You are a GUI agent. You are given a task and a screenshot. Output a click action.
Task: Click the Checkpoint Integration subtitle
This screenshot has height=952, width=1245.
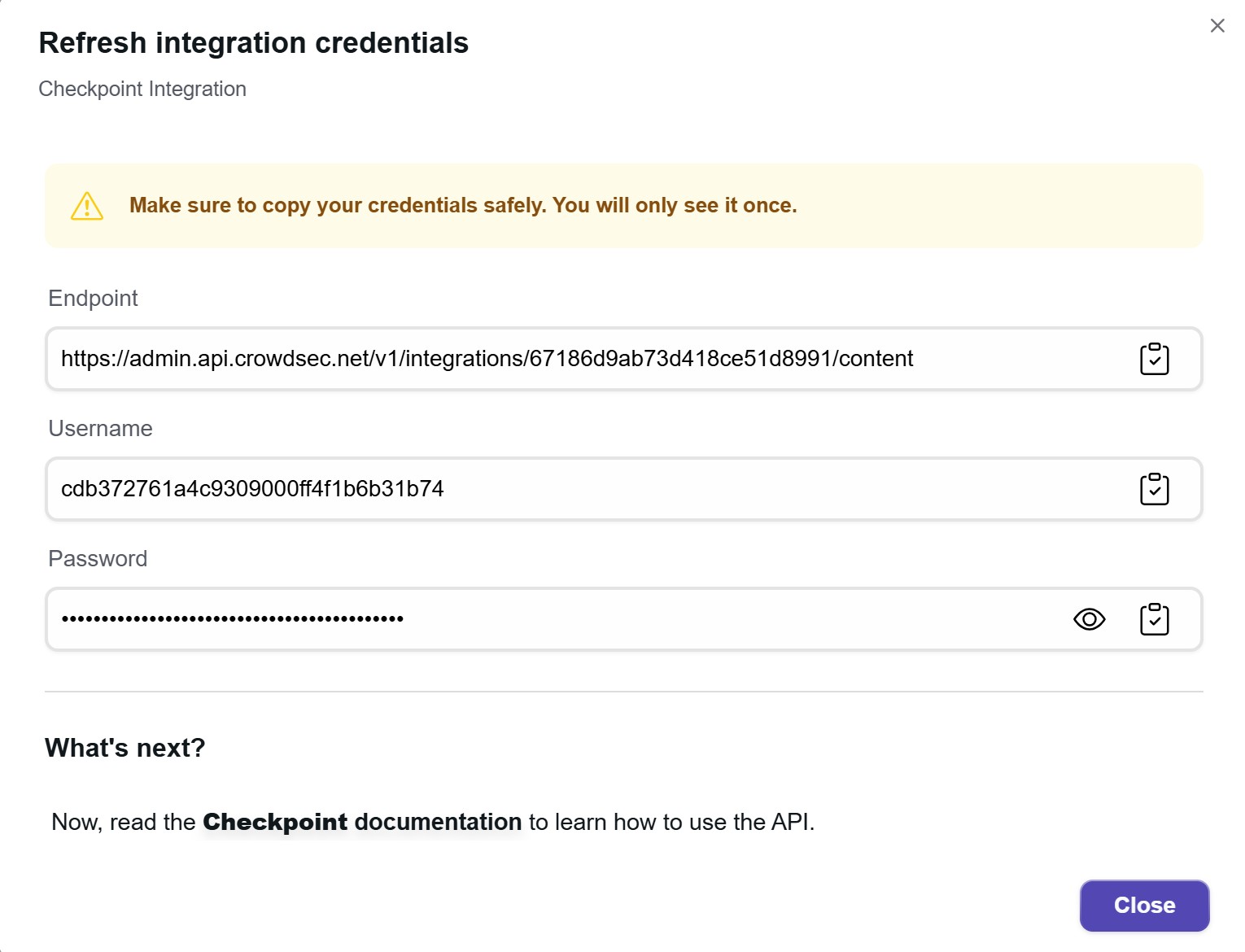point(142,89)
